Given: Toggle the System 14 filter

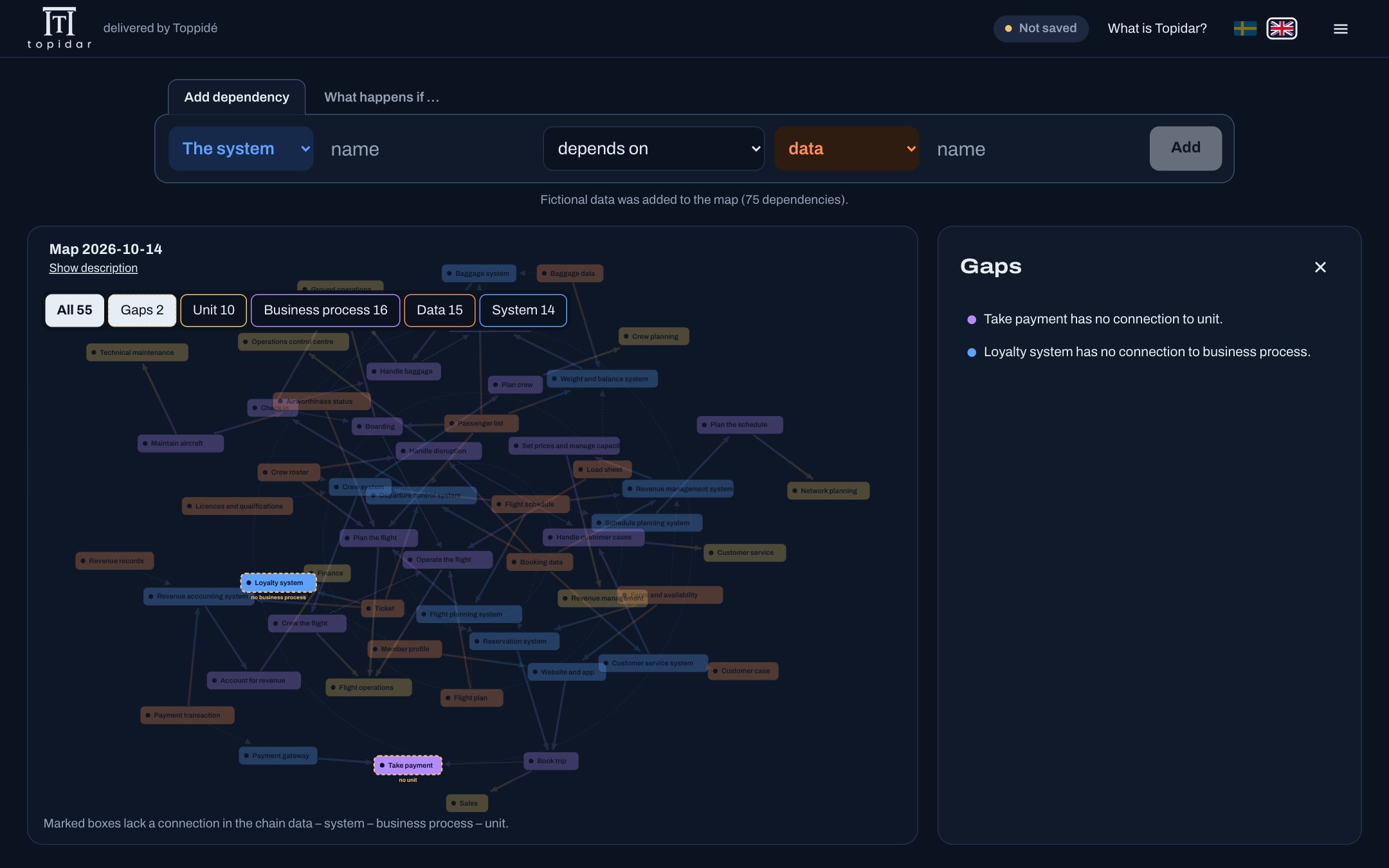Looking at the screenshot, I should pos(523,310).
